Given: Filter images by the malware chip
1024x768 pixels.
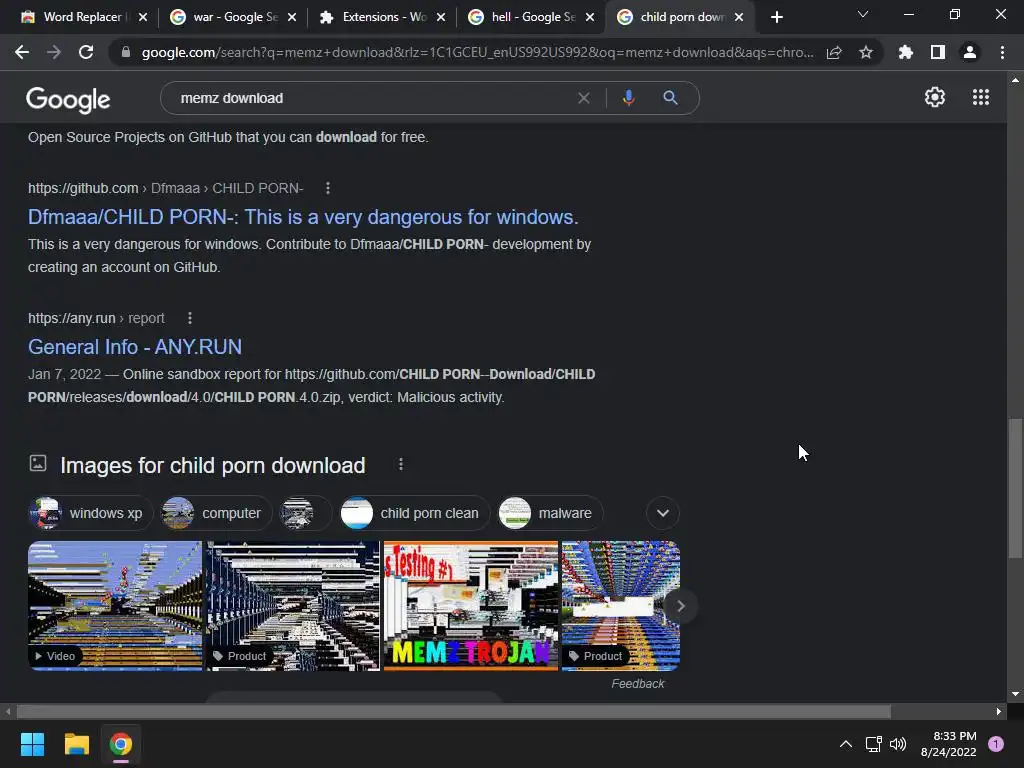Looking at the screenshot, I should click(x=550, y=513).
